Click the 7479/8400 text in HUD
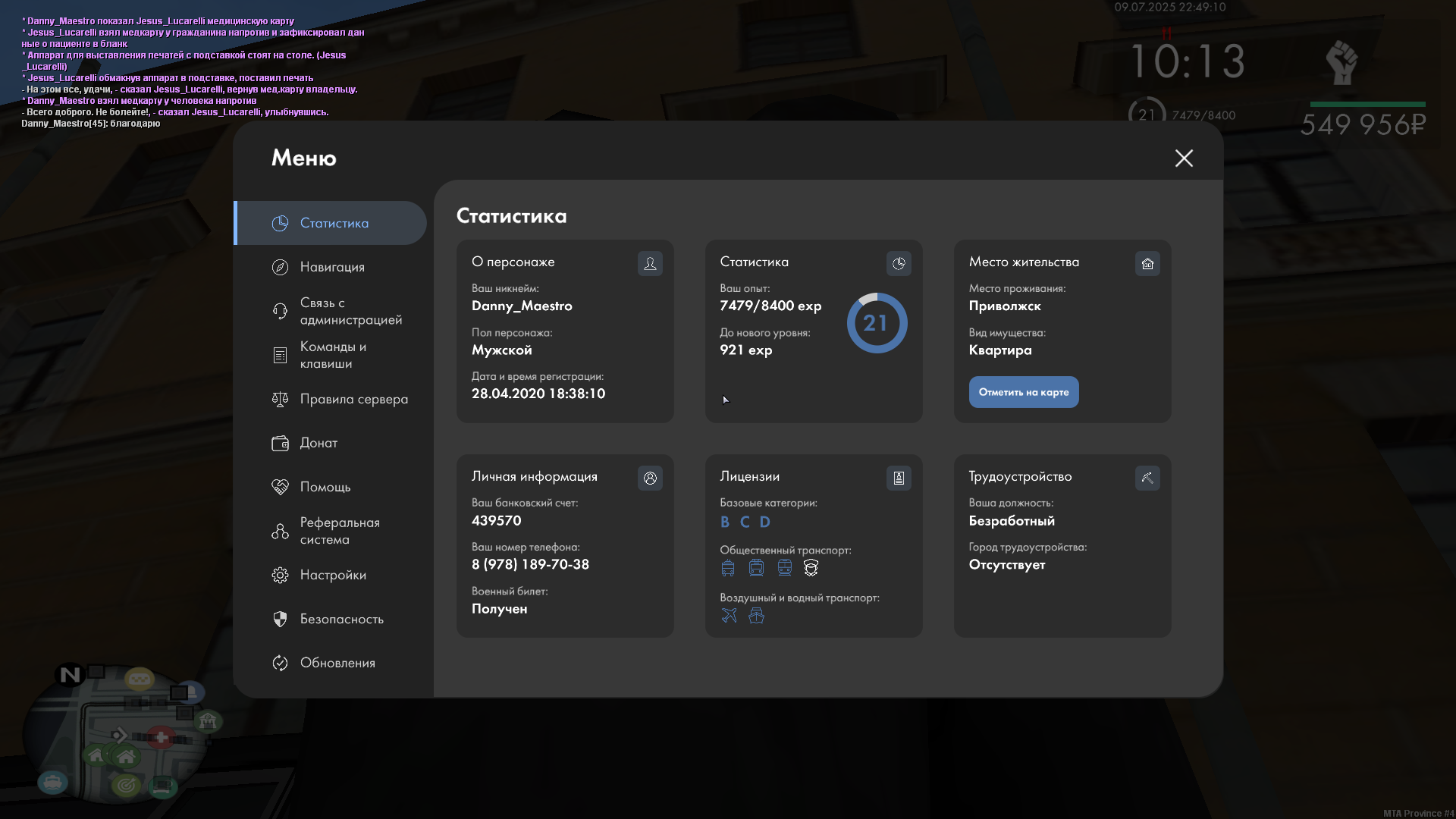The height and width of the screenshot is (819, 1456). tap(1203, 115)
